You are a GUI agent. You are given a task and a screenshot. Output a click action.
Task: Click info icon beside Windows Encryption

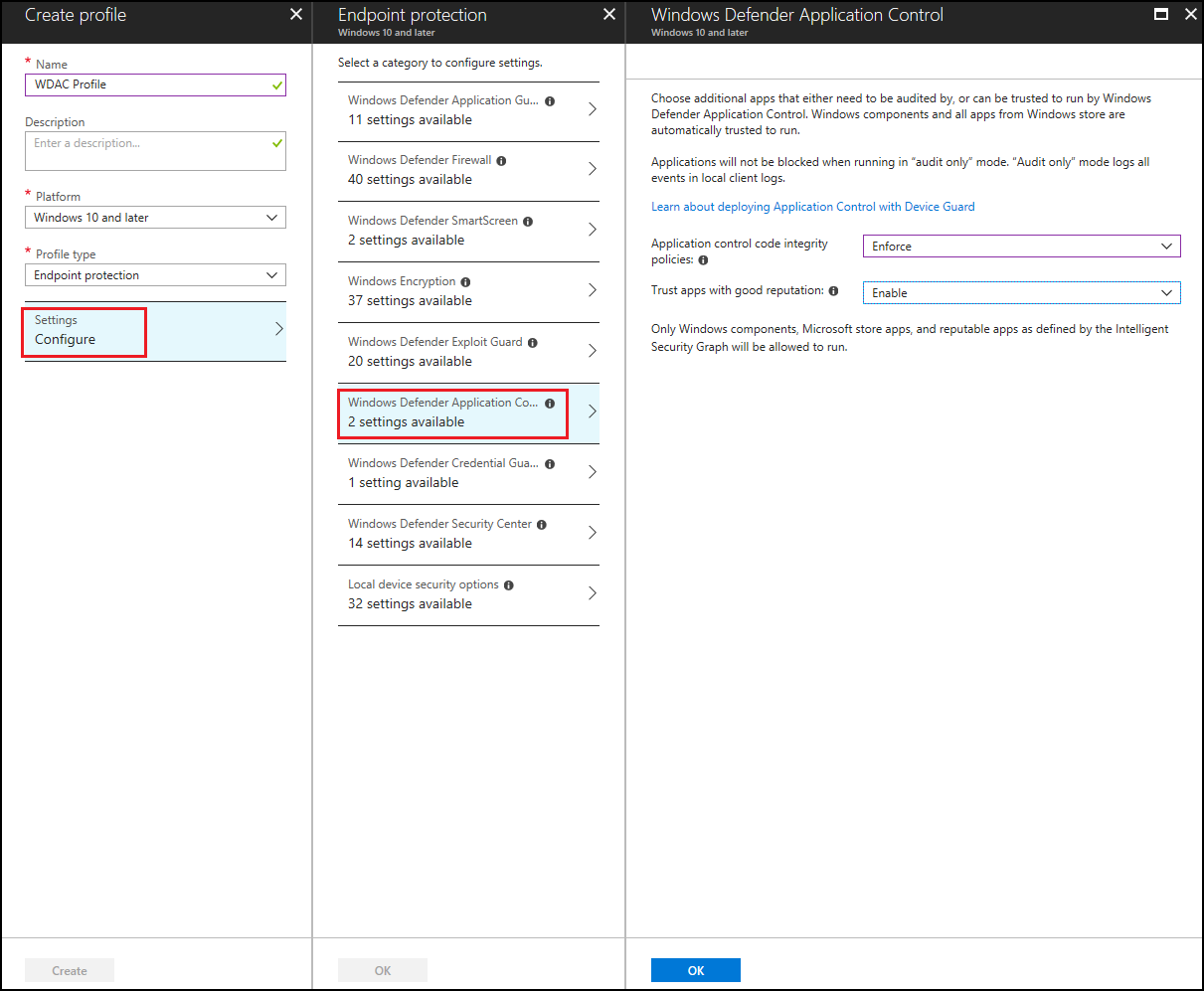[x=465, y=282]
